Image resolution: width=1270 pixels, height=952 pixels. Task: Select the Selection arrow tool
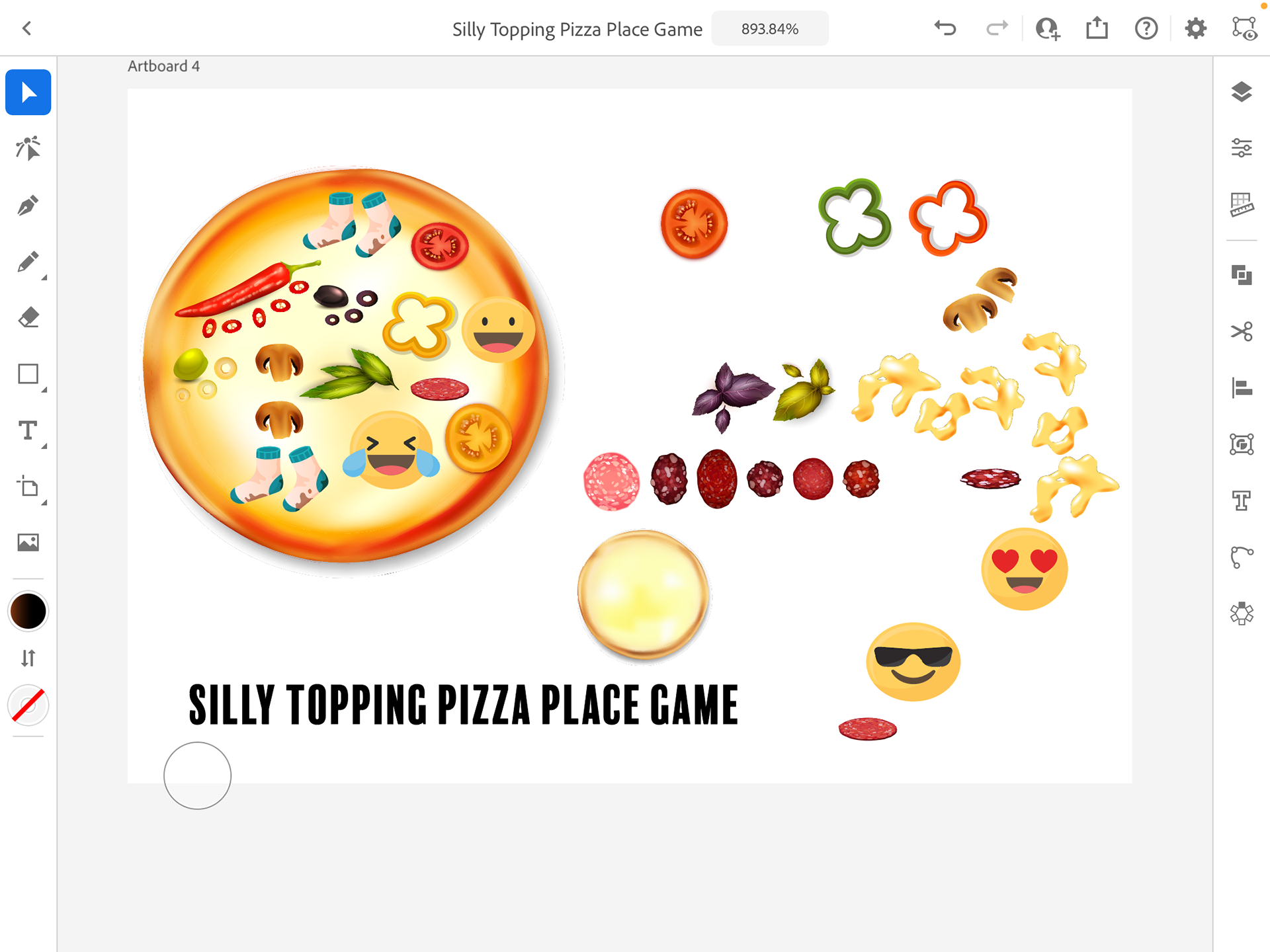28,93
